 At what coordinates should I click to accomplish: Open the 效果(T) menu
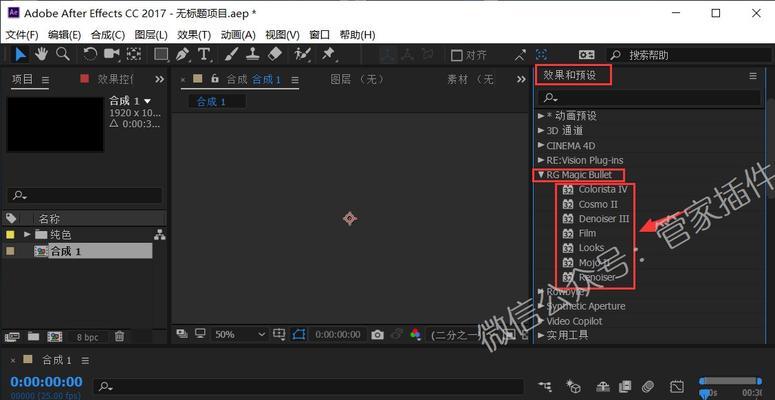194,35
